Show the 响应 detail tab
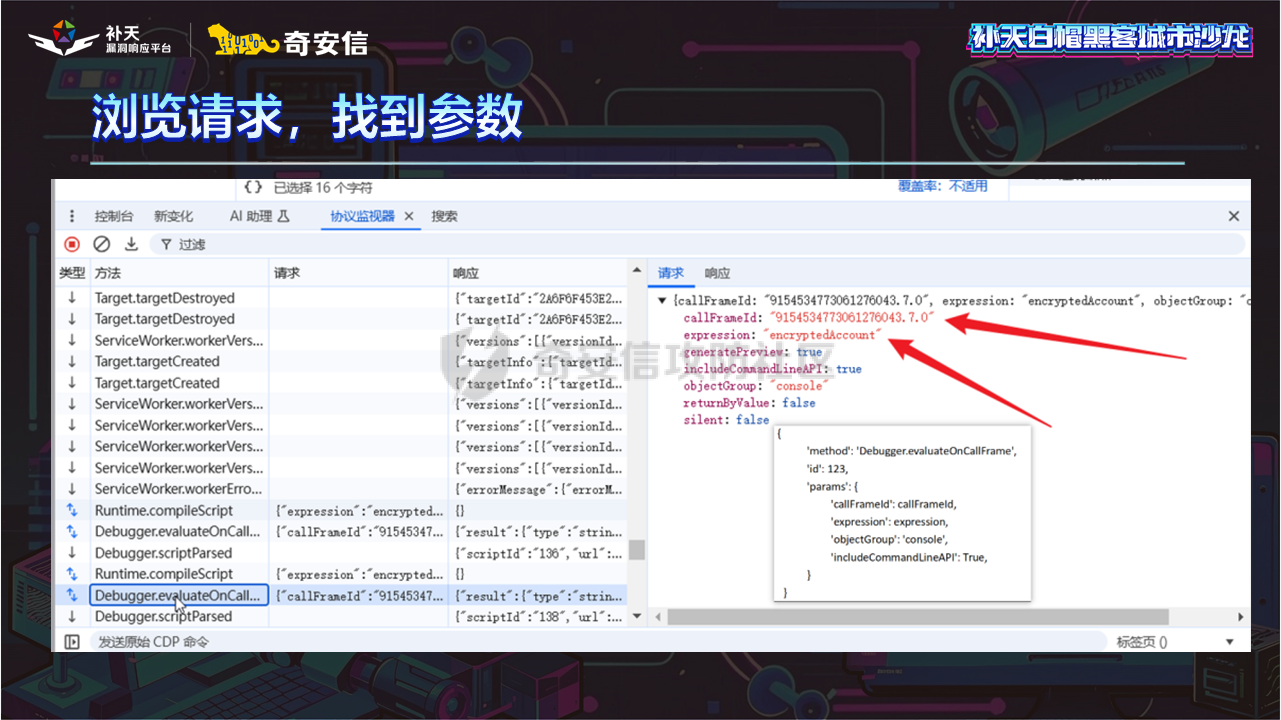 718,273
